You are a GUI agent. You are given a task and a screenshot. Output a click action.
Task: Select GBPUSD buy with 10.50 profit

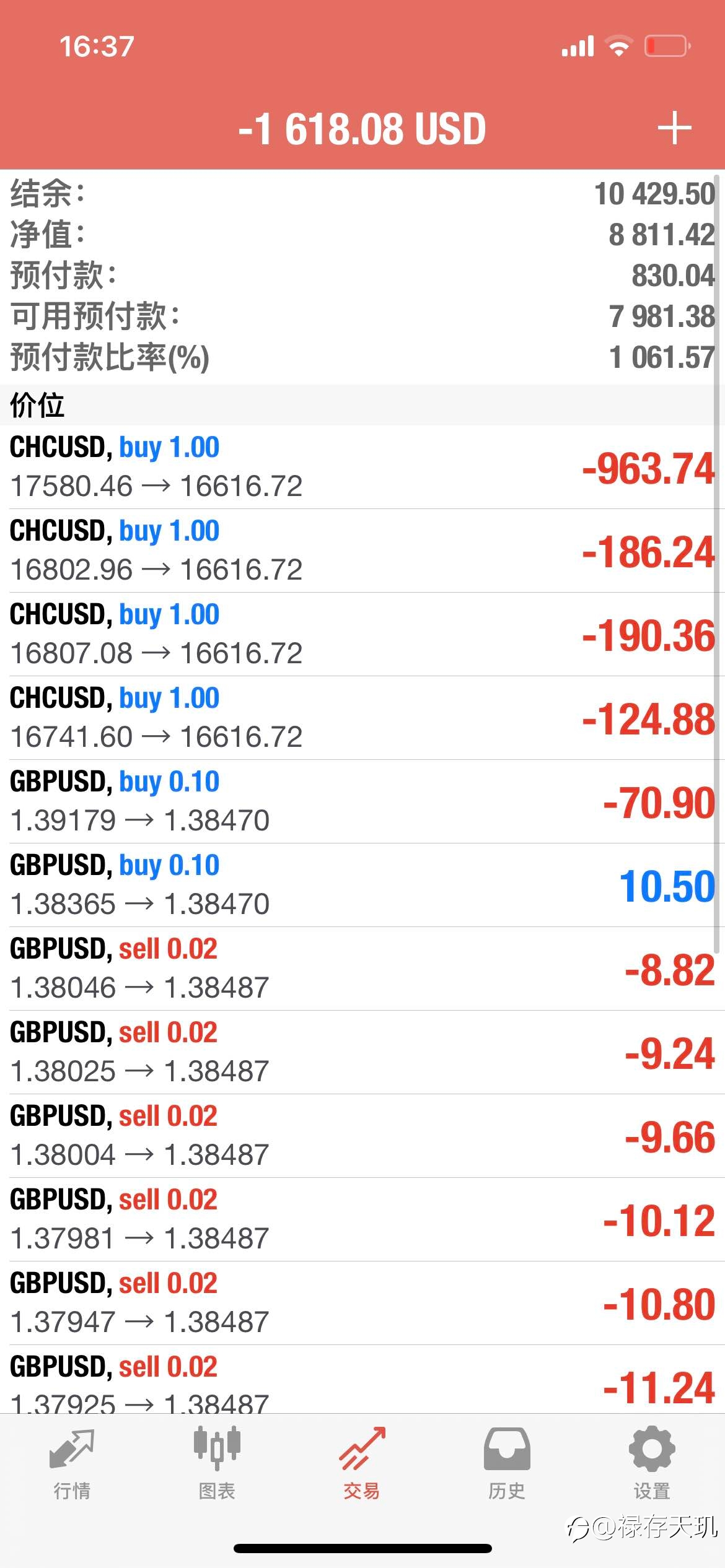click(x=362, y=885)
